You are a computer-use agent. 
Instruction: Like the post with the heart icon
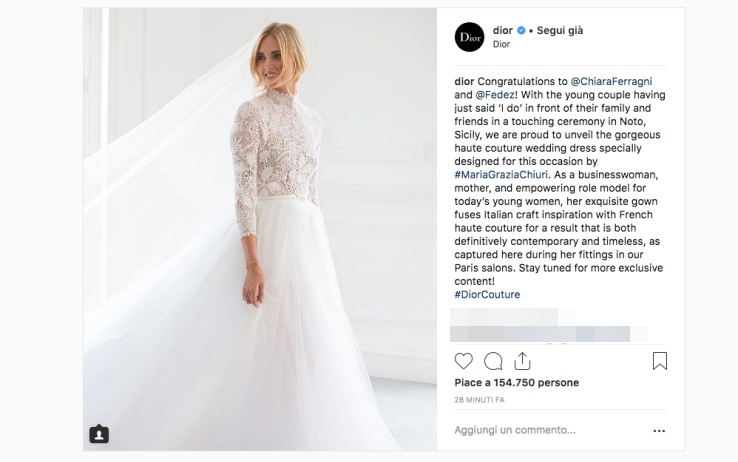464,361
